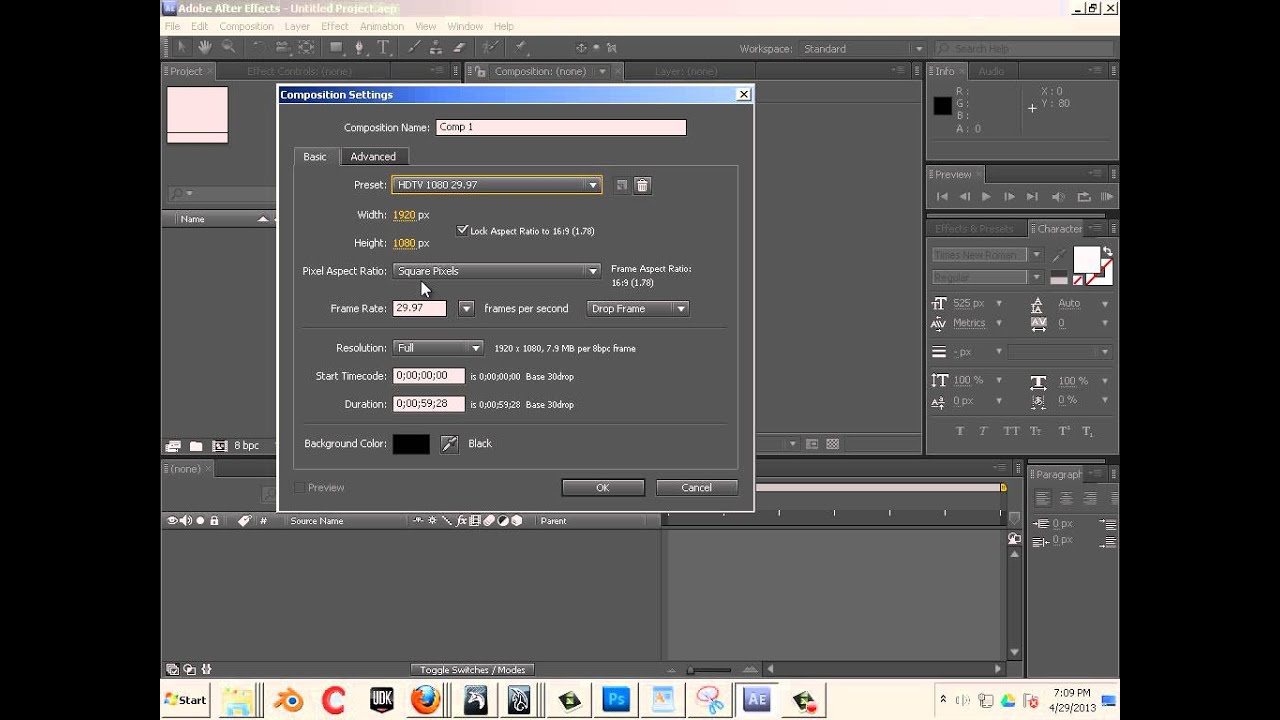Toggle Lock Aspect Ratio checkbox

coord(462,230)
